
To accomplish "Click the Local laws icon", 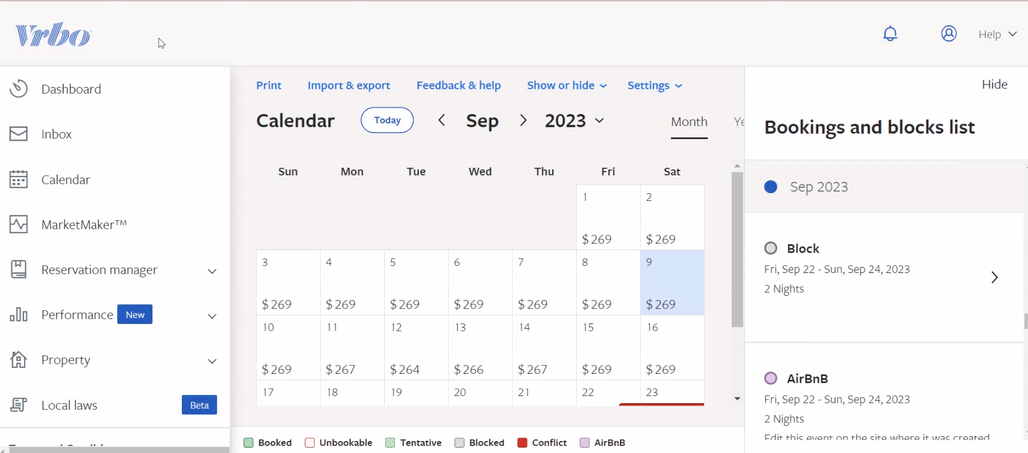I will pyautogui.click(x=19, y=405).
